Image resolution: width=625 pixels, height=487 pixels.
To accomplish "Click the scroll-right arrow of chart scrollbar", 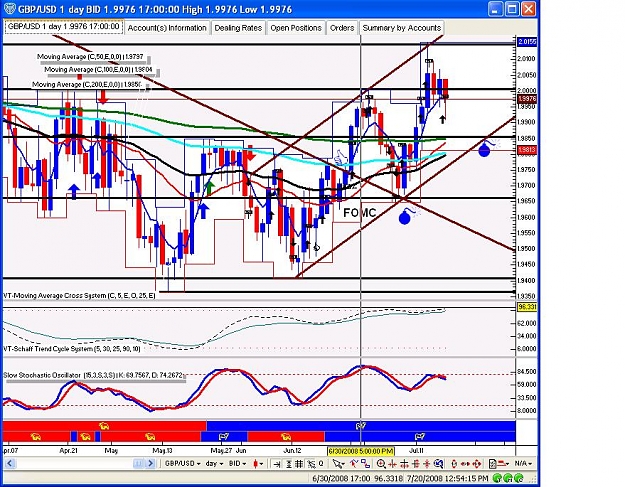I will pyautogui.click(x=150, y=463).
